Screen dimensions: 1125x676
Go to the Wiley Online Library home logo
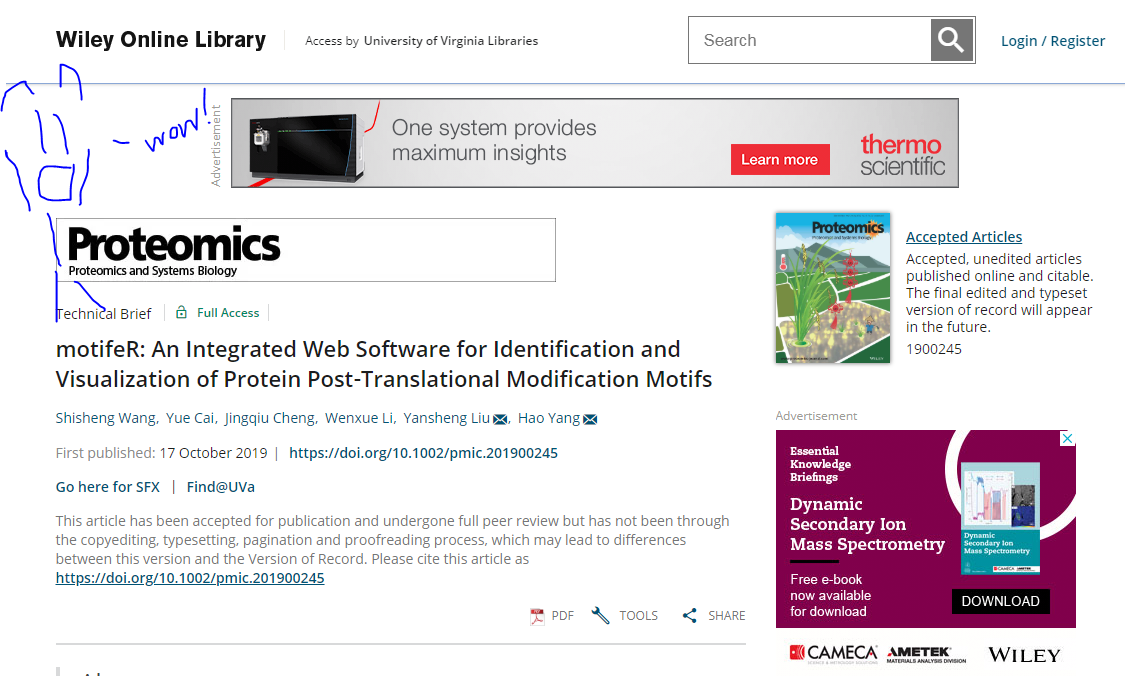pos(161,40)
